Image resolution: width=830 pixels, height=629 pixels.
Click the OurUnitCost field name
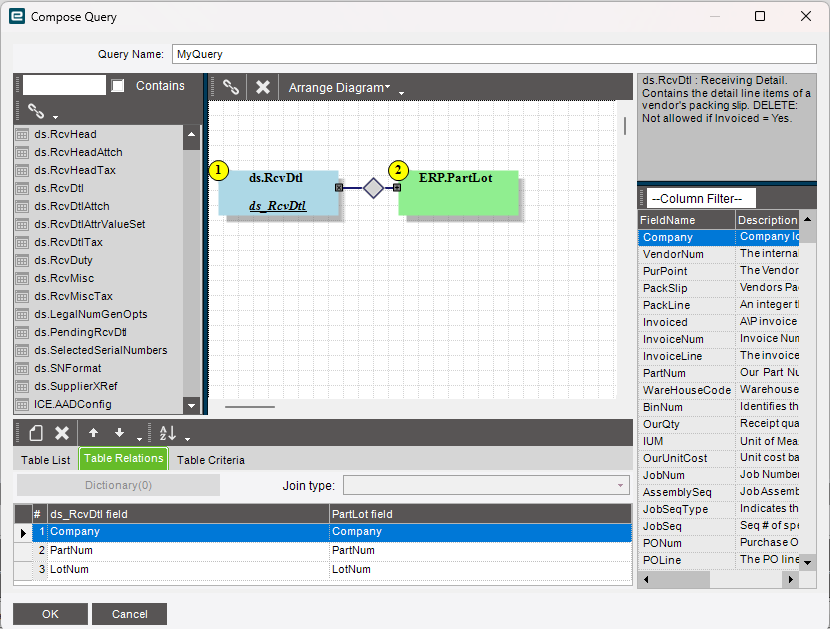pos(675,458)
